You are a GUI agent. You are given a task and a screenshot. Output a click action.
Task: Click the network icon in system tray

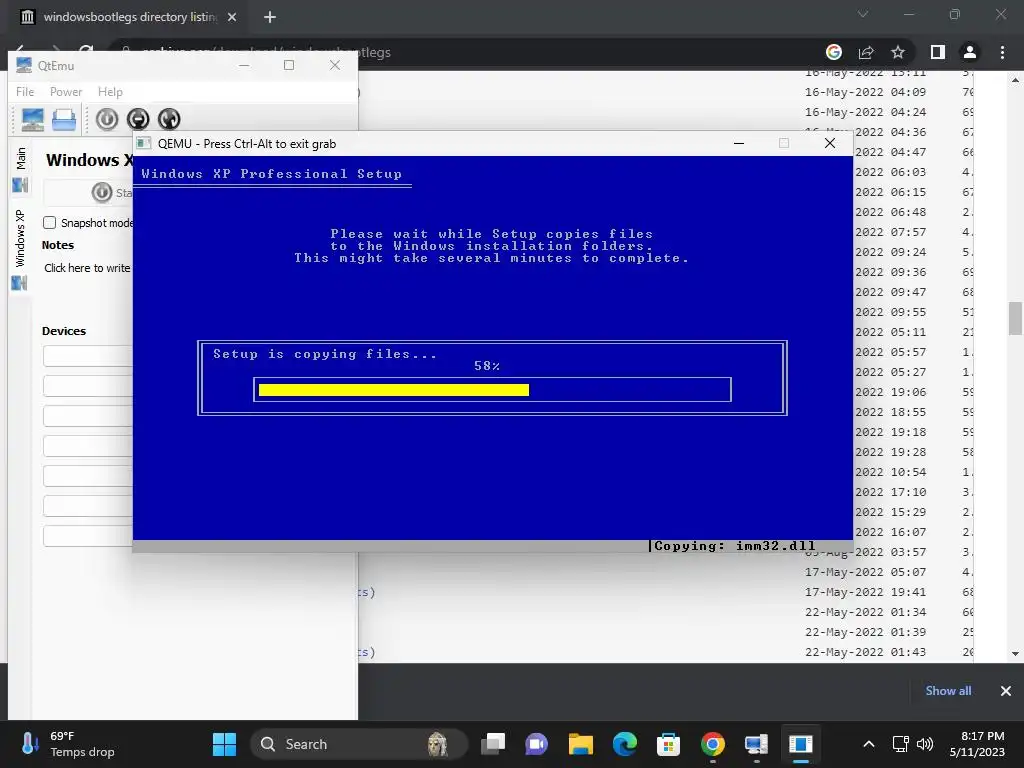pyautogui.click(x=901, y=744)
